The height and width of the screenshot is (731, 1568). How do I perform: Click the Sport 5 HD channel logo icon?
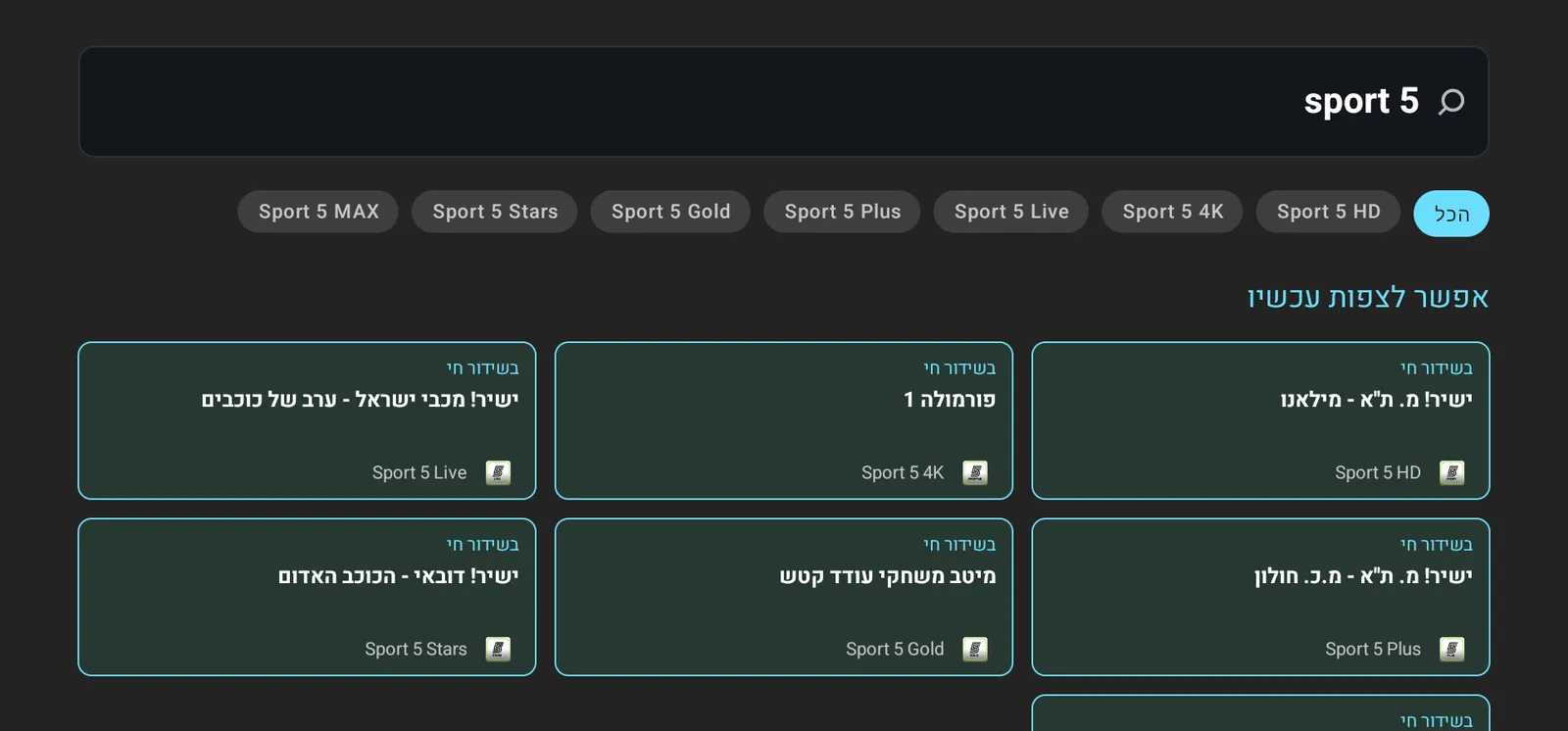[x=1452, y=473]
